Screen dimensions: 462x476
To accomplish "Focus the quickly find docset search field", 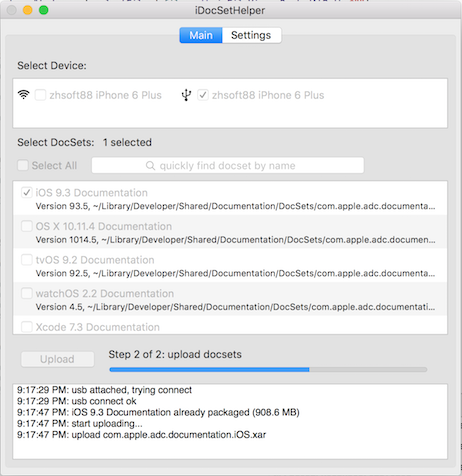I will tap(228, 165).
